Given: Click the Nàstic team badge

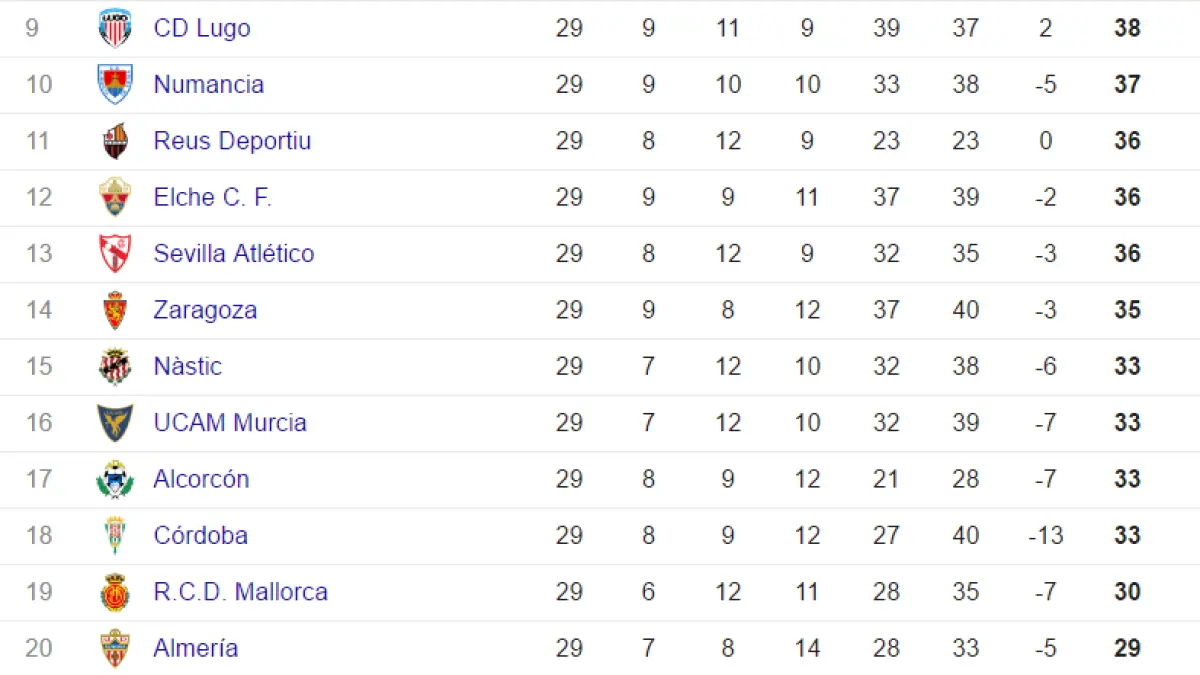Looking at the screenshot, I should tap(115, 366).
